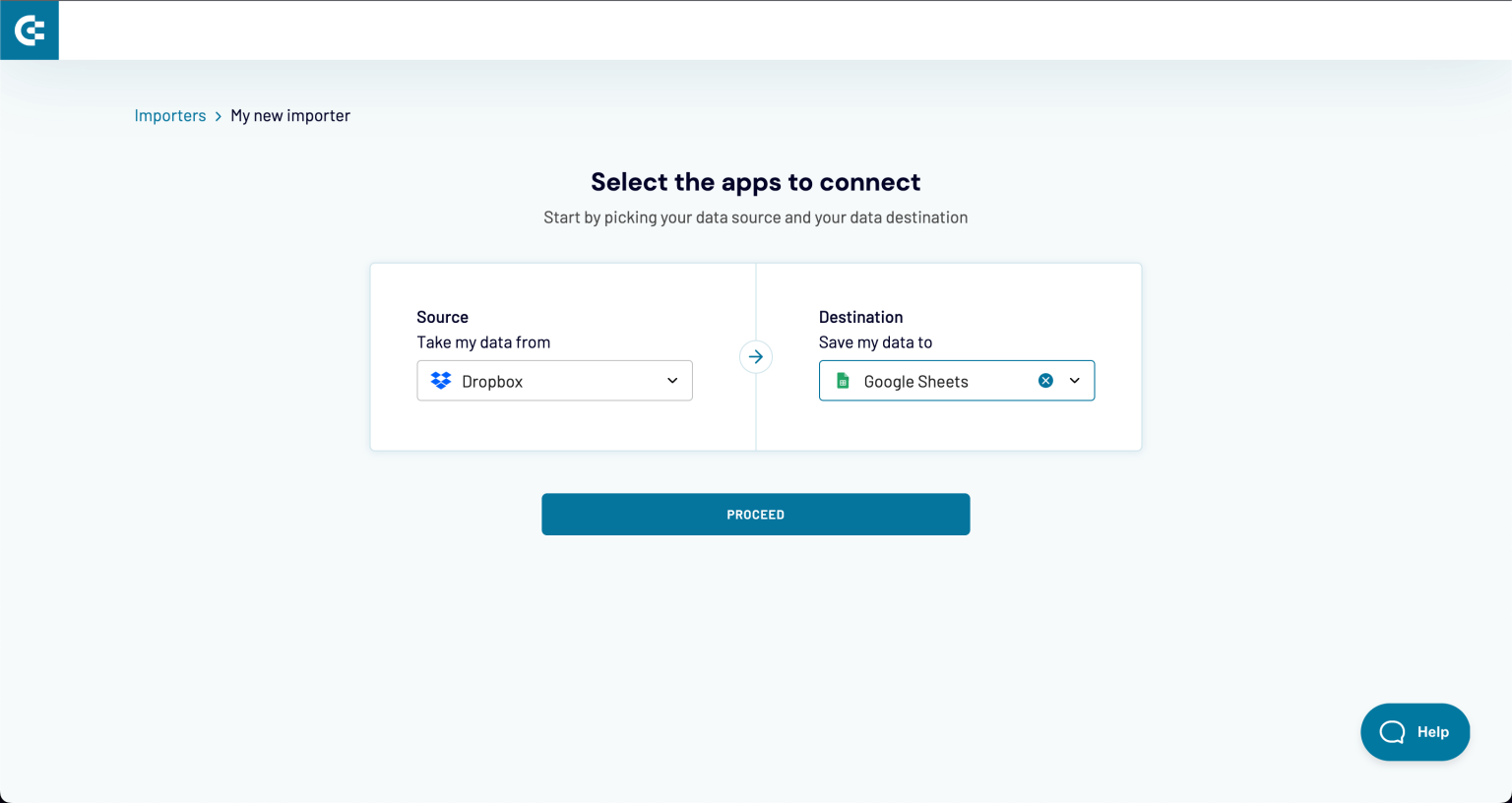Click the Coupler.io logo in the top-left corner
The height and width of the screenshot is (803, 1512).
click(x=29, y=30)
